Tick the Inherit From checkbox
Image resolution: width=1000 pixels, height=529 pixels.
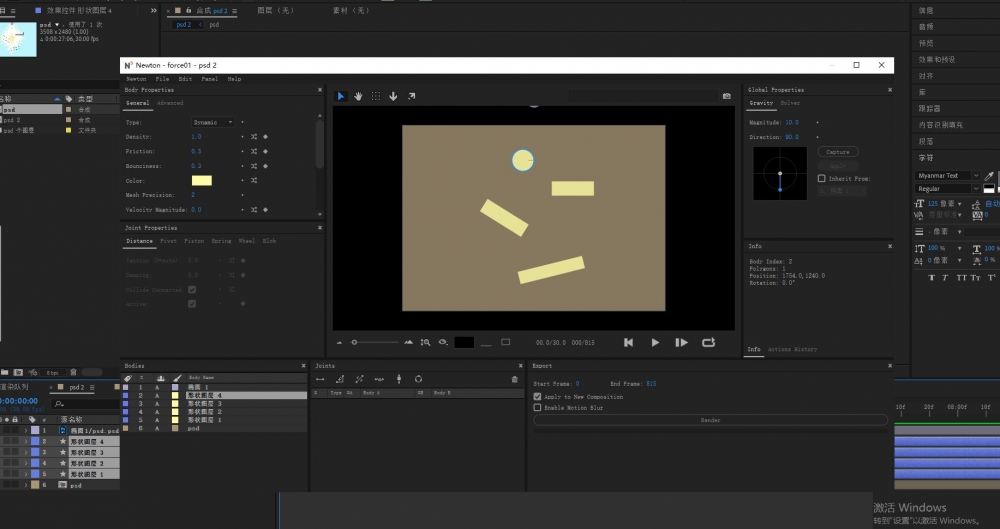click(821, 179)
